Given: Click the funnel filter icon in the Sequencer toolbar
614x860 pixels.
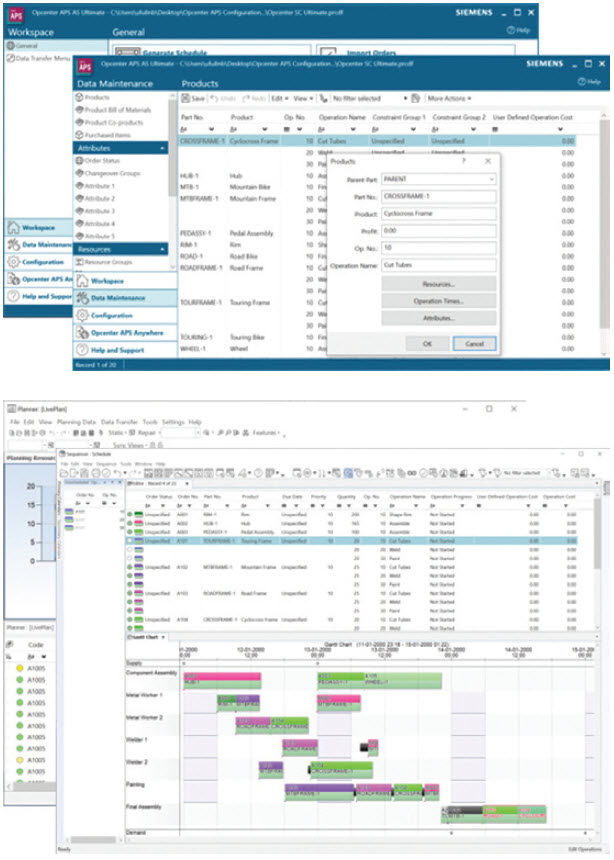Looking at the screenshot, I should pyautogui.click(x=483, y=473).
